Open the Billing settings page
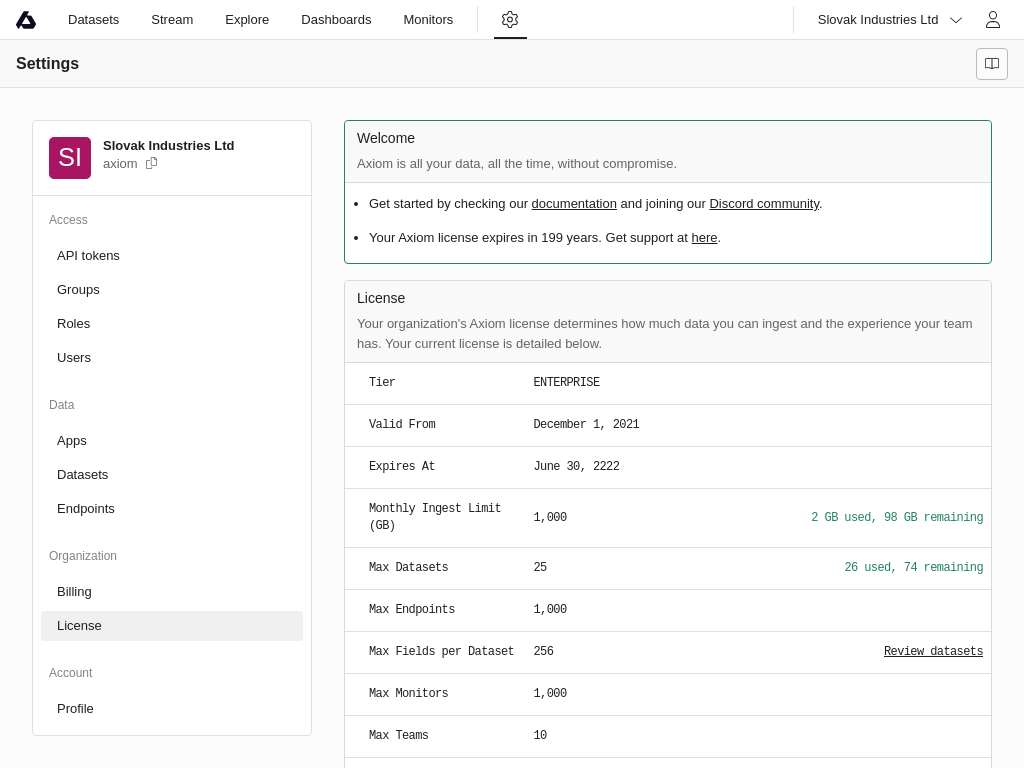 point(74,591)
